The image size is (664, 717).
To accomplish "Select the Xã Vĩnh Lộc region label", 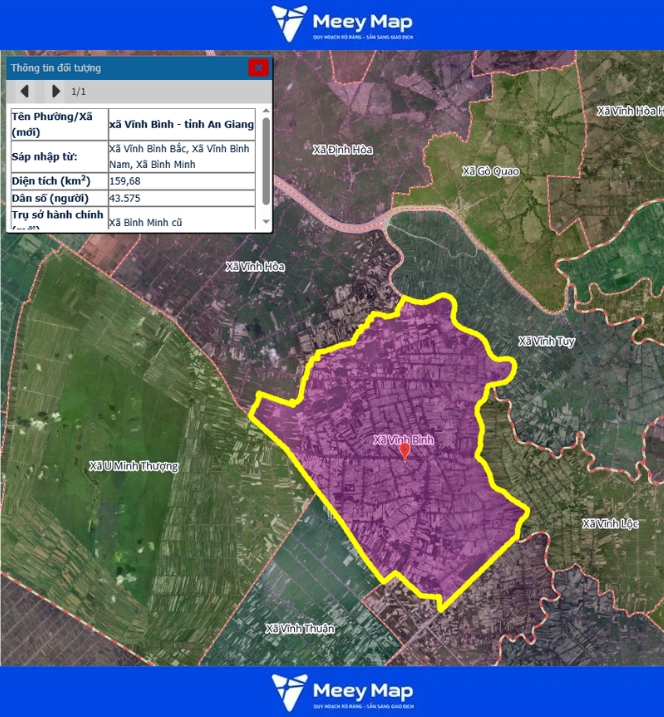I will pos(610,524).
